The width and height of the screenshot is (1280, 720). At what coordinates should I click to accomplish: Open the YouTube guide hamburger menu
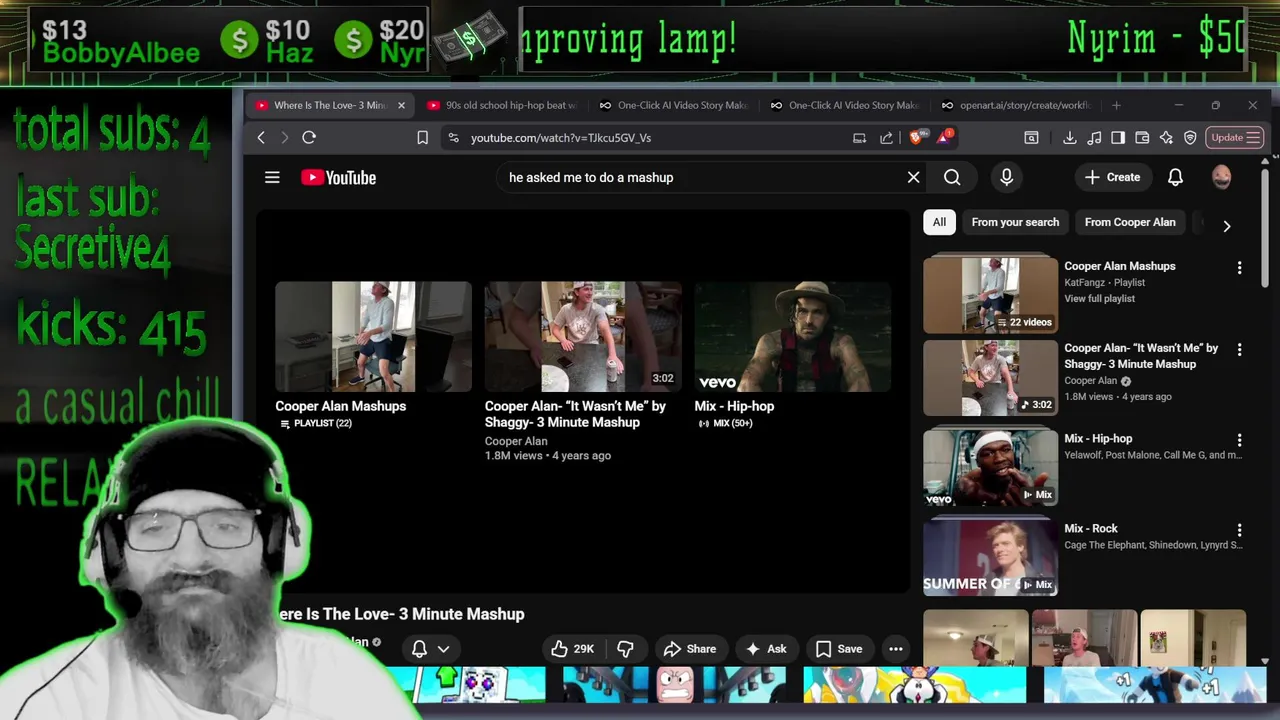272,177
